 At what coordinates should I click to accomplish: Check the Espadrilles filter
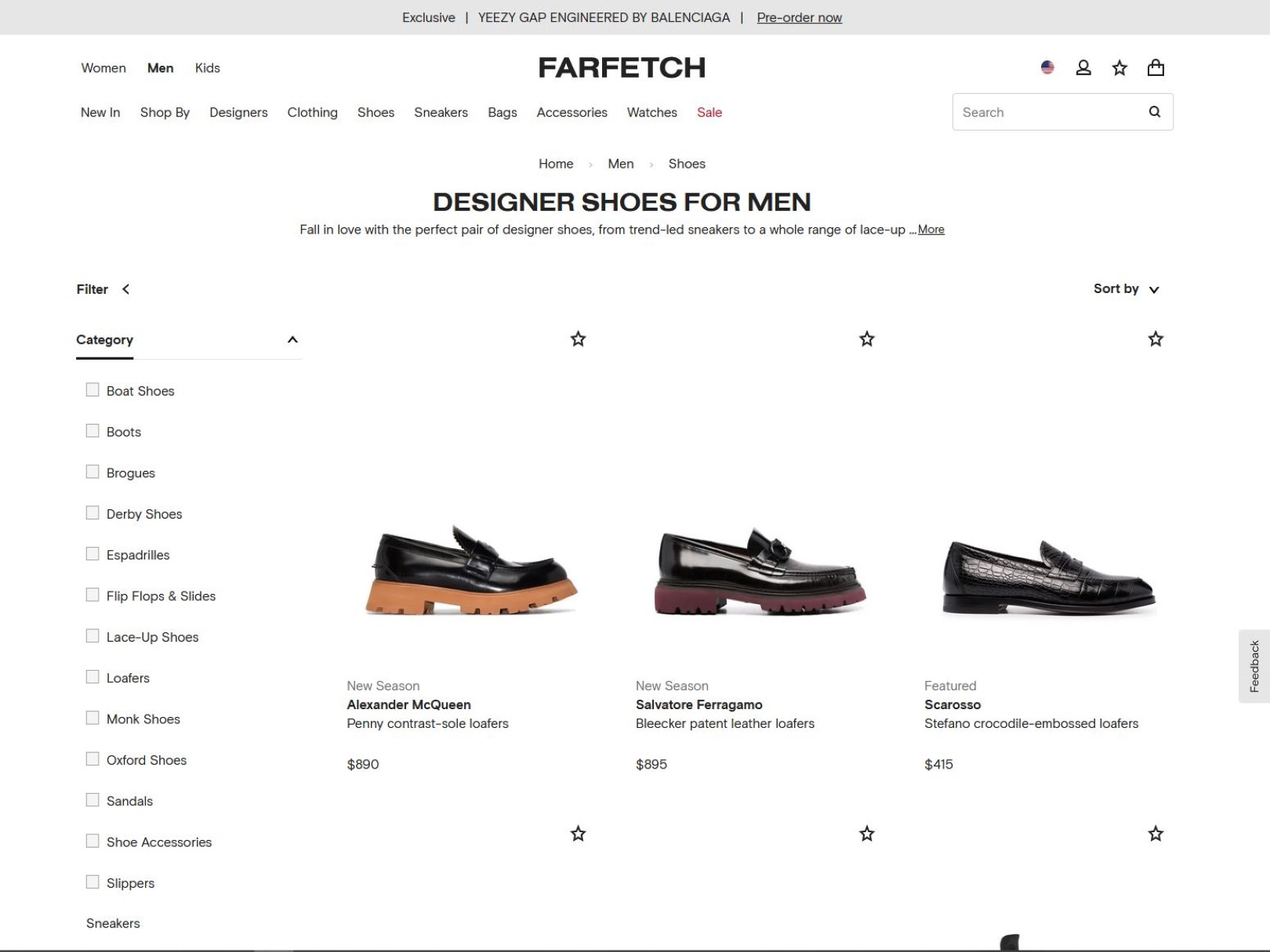coord(93,554)
